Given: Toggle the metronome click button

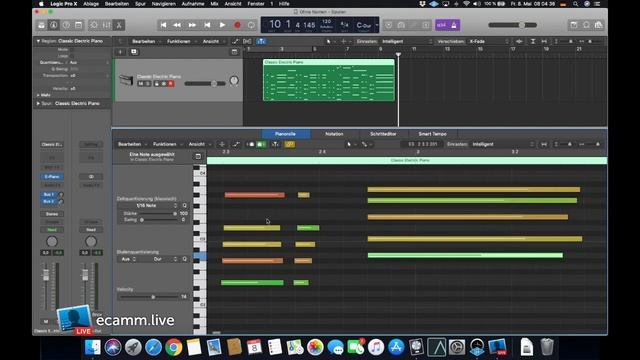Looking at the screenshot, I should (x=453, y=25).
